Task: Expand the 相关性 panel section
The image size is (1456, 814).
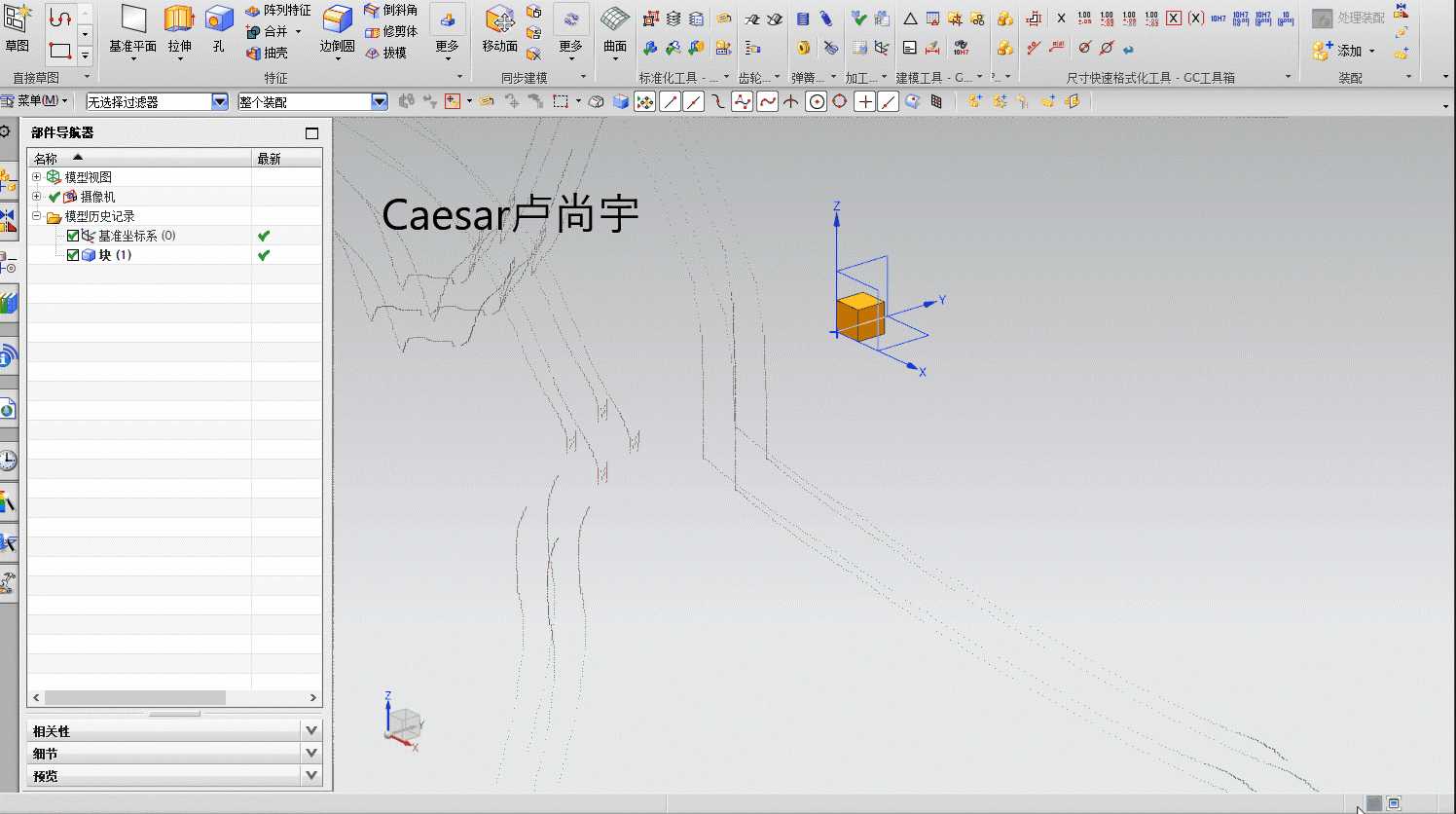Action: [x=311, y=730]
